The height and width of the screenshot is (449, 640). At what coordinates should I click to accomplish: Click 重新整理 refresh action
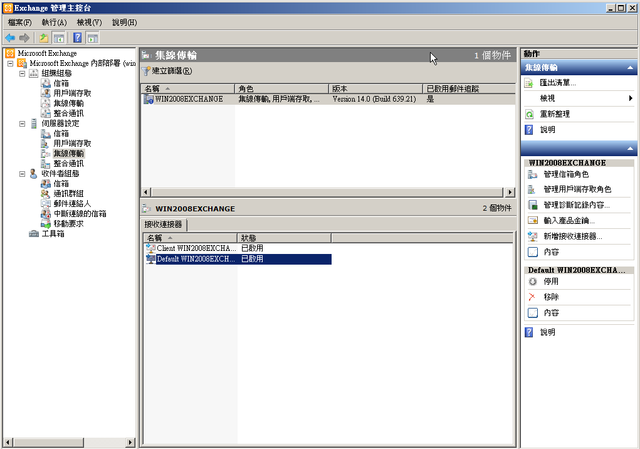coord(555,114)
